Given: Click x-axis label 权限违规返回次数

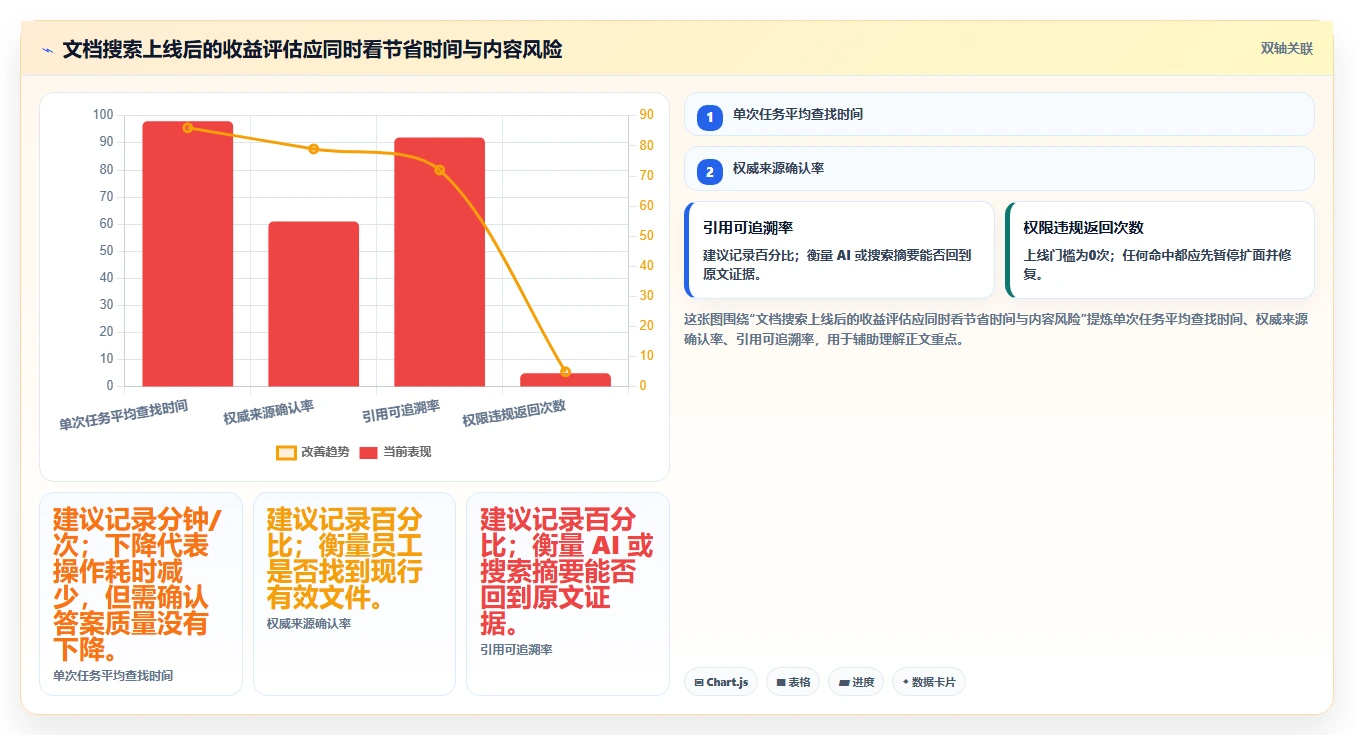Looking at the screenshot, I should [514, 413].
